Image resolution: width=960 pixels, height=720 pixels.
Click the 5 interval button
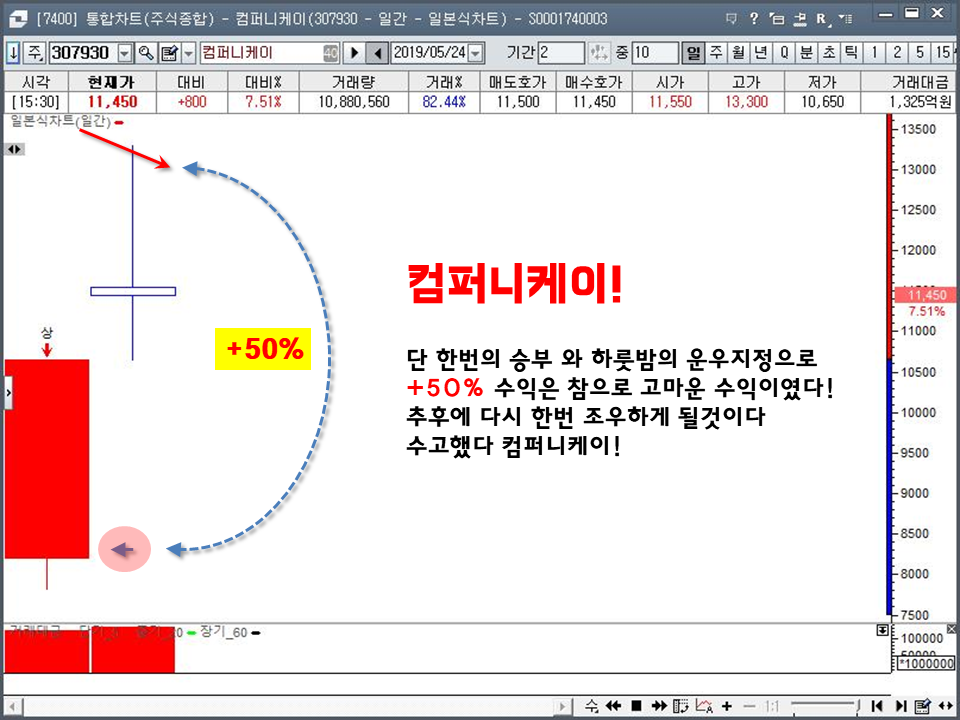[x=918, y=53]
